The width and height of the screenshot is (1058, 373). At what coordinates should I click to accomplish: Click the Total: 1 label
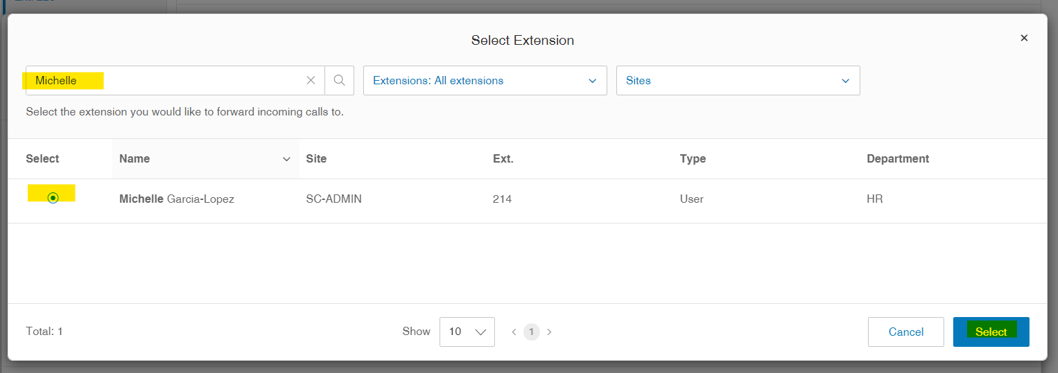point(44,332)
